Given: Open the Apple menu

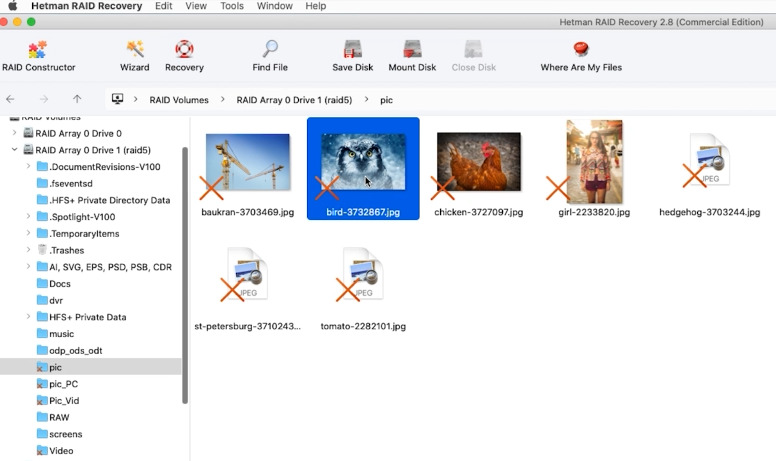Looking at the screenshot, I should (x=13, y=6).
